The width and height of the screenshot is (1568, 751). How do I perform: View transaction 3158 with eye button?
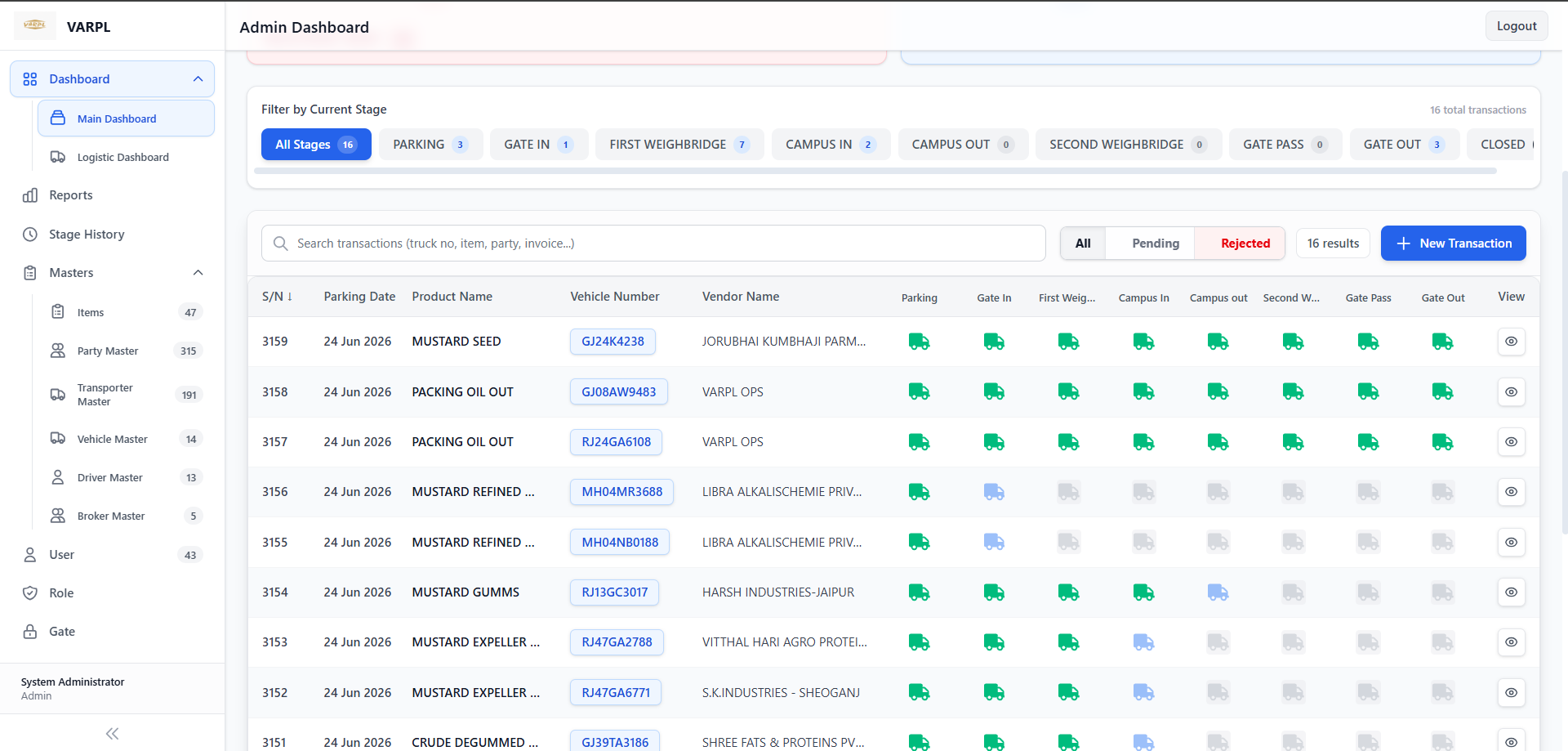(1512, 391)
